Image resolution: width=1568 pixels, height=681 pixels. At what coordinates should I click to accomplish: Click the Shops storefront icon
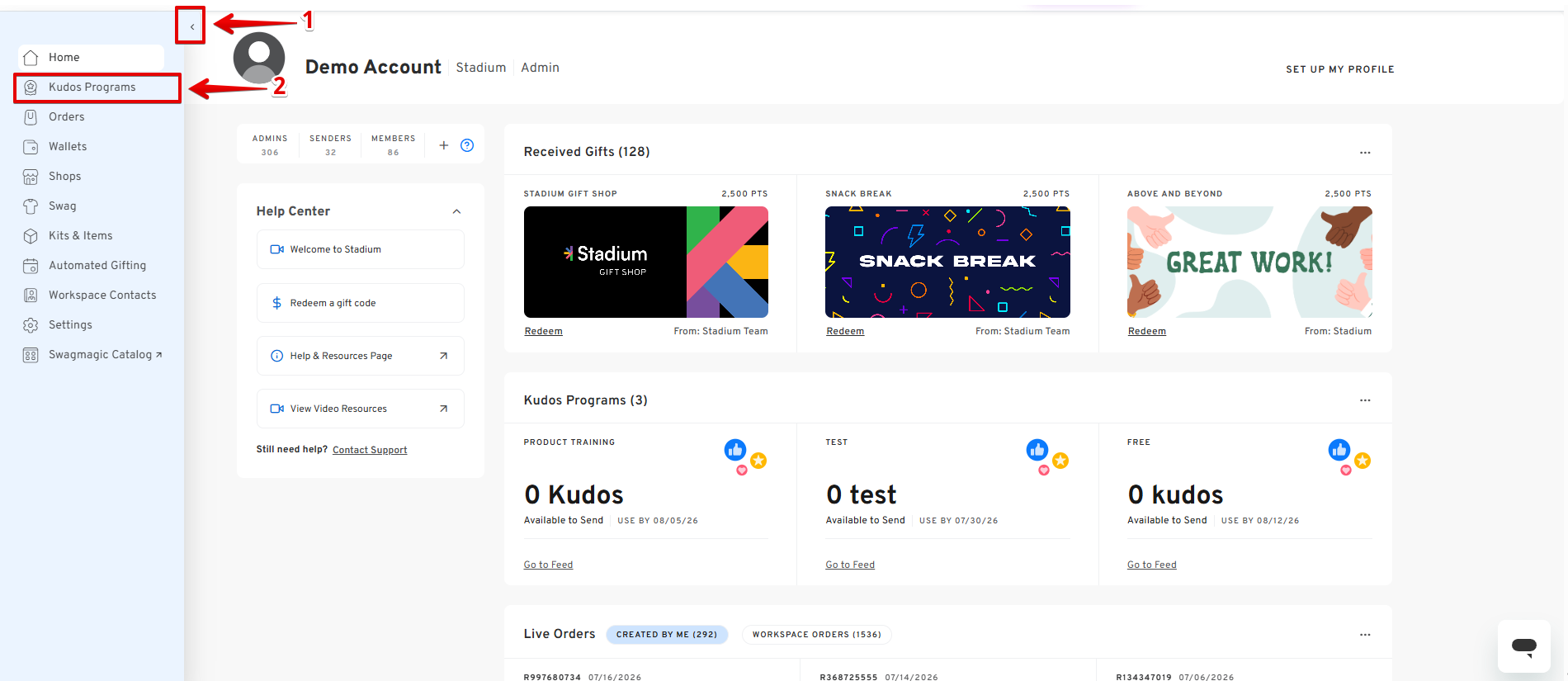pyautogui.click(x=31, y=177)
